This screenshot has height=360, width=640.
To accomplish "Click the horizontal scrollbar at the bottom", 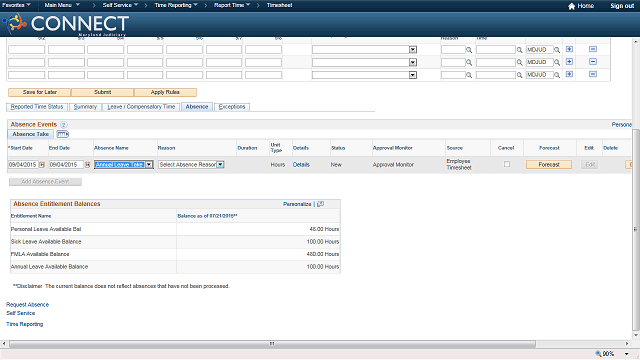I will [272, 344].
